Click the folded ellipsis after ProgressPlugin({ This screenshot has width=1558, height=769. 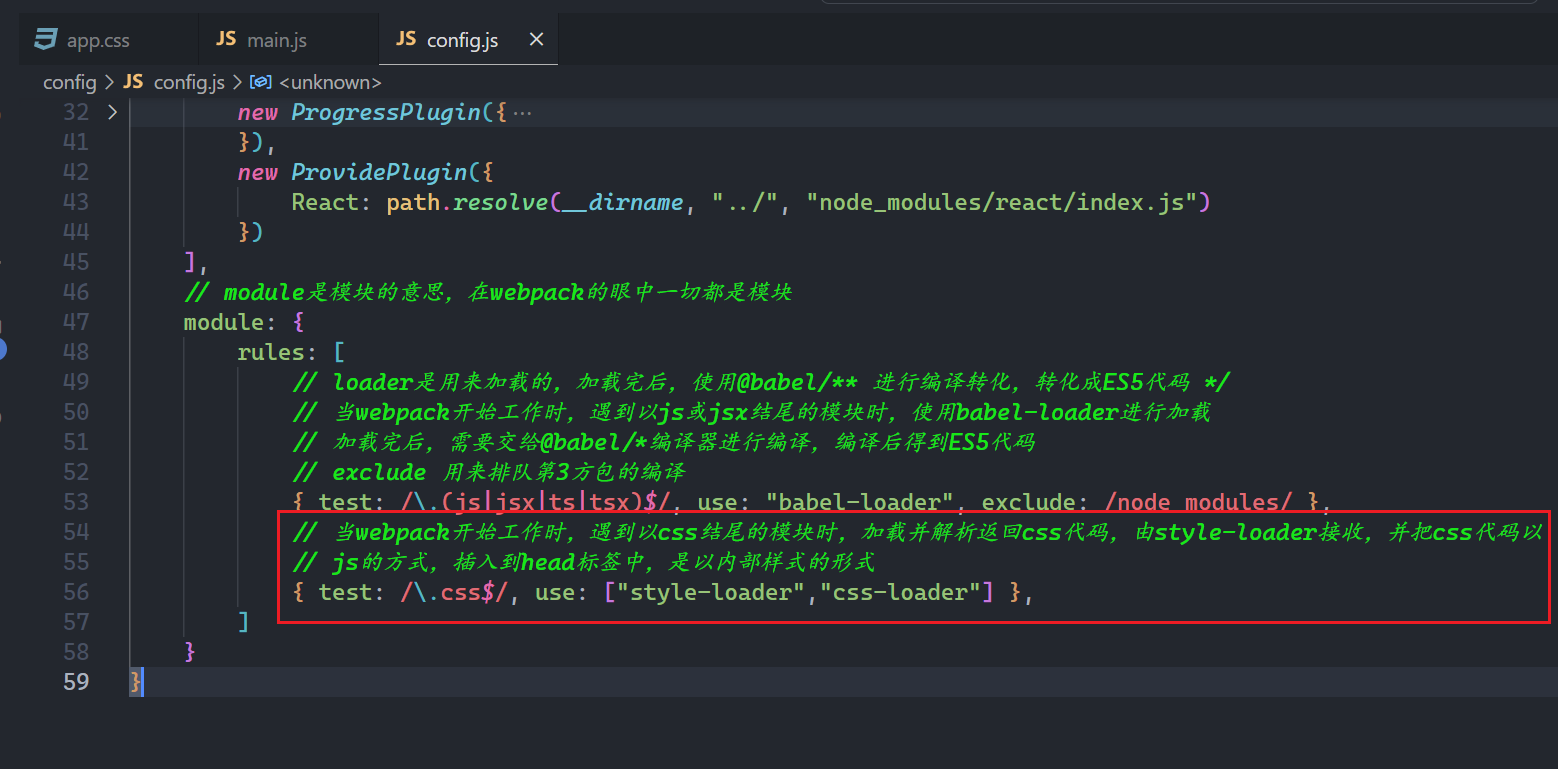(521, 112)
